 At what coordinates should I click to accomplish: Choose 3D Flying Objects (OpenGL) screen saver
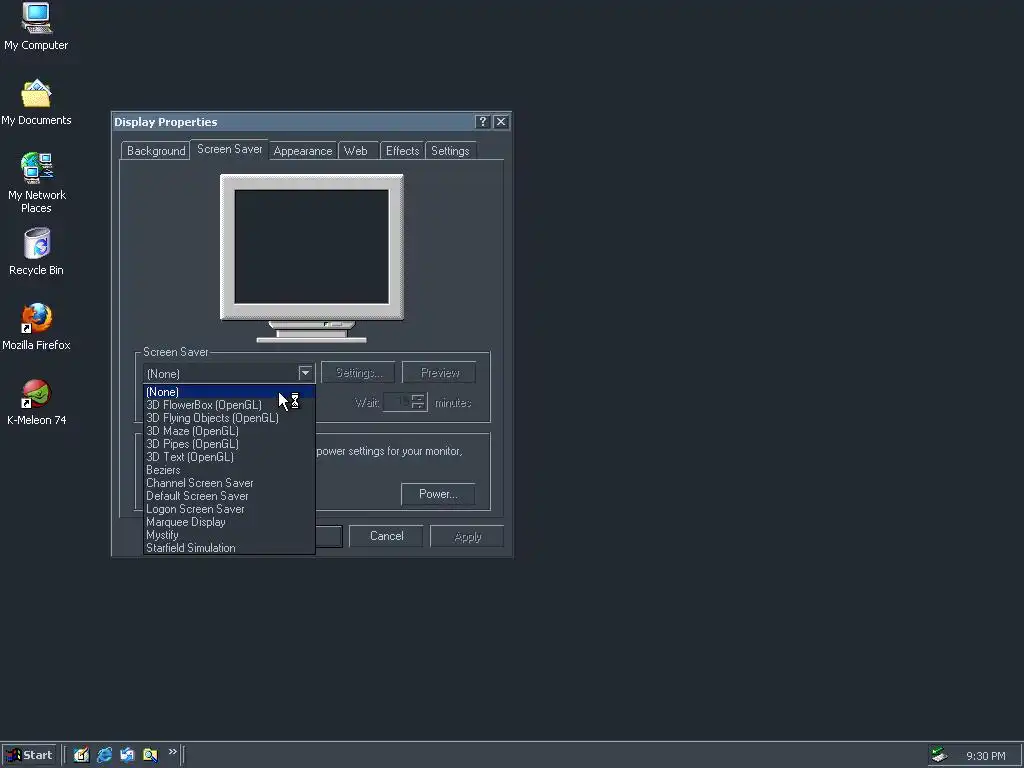(x=229, y=418)
